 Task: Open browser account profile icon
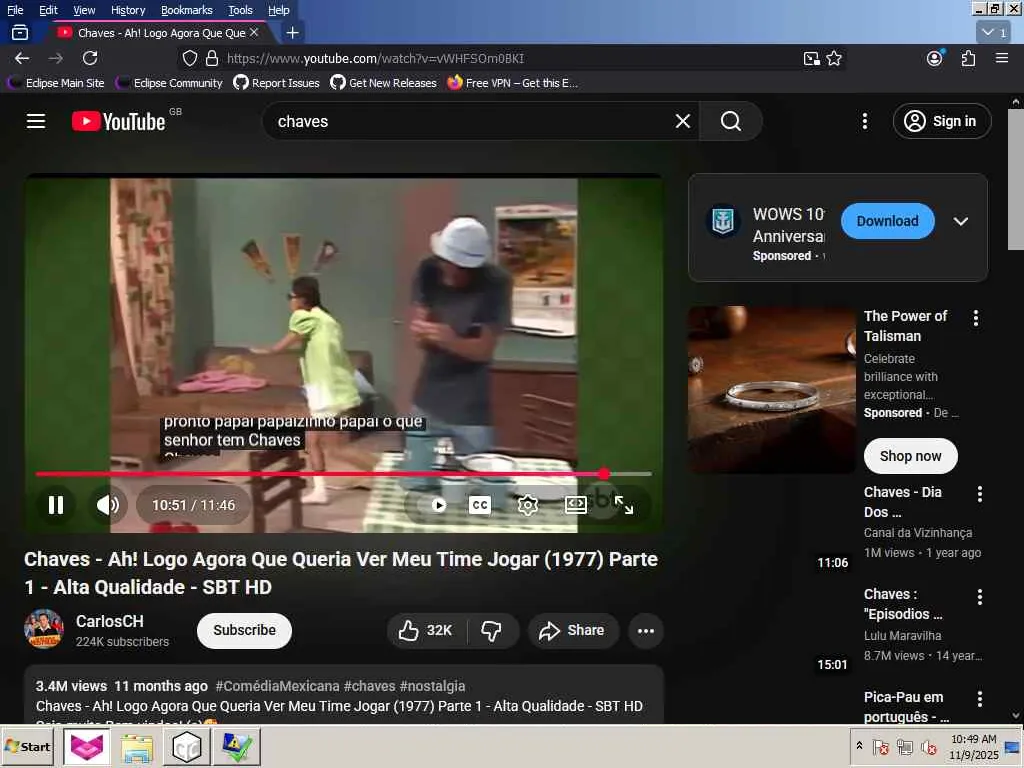935,58
